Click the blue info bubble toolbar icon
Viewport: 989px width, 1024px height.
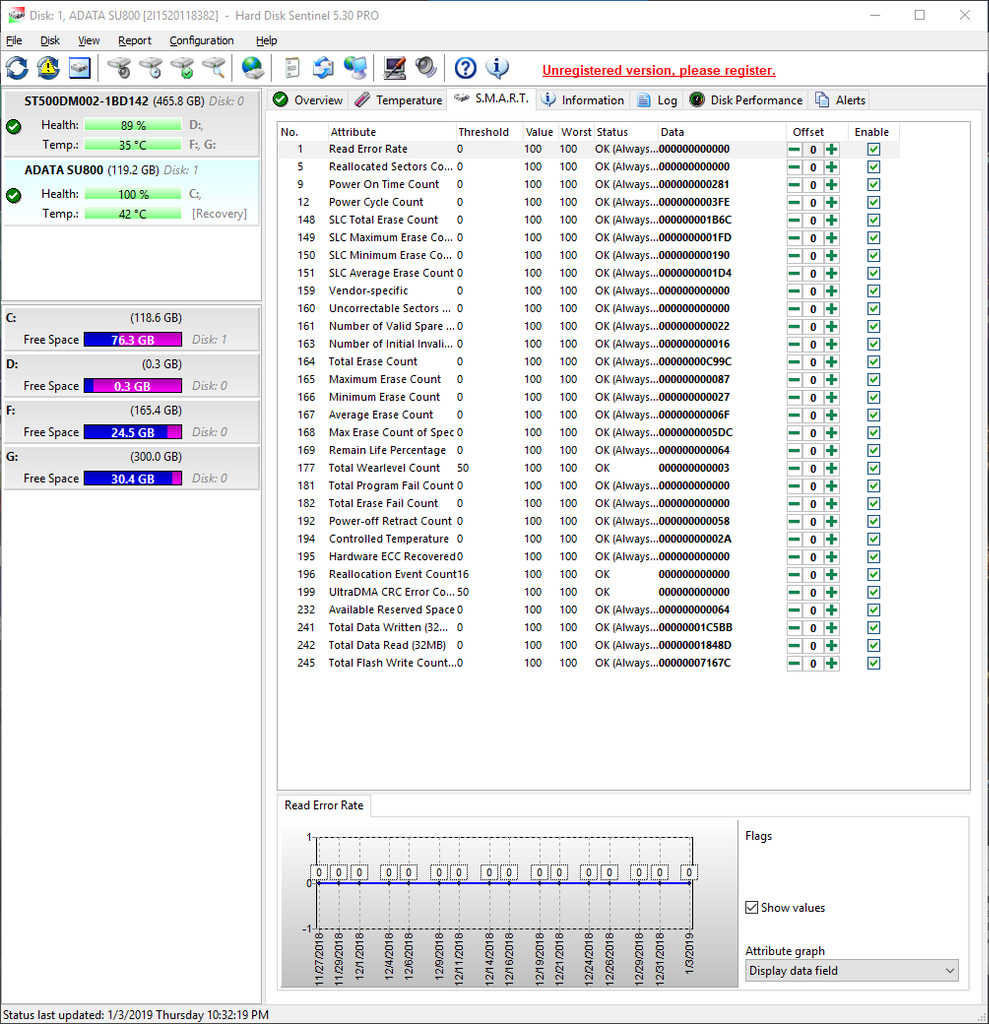497,68
